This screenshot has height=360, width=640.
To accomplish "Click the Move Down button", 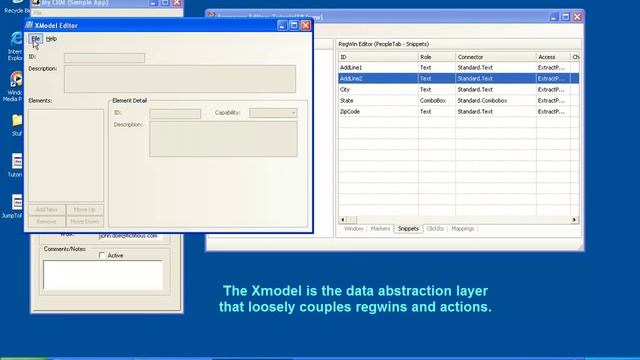I will 84,222.
